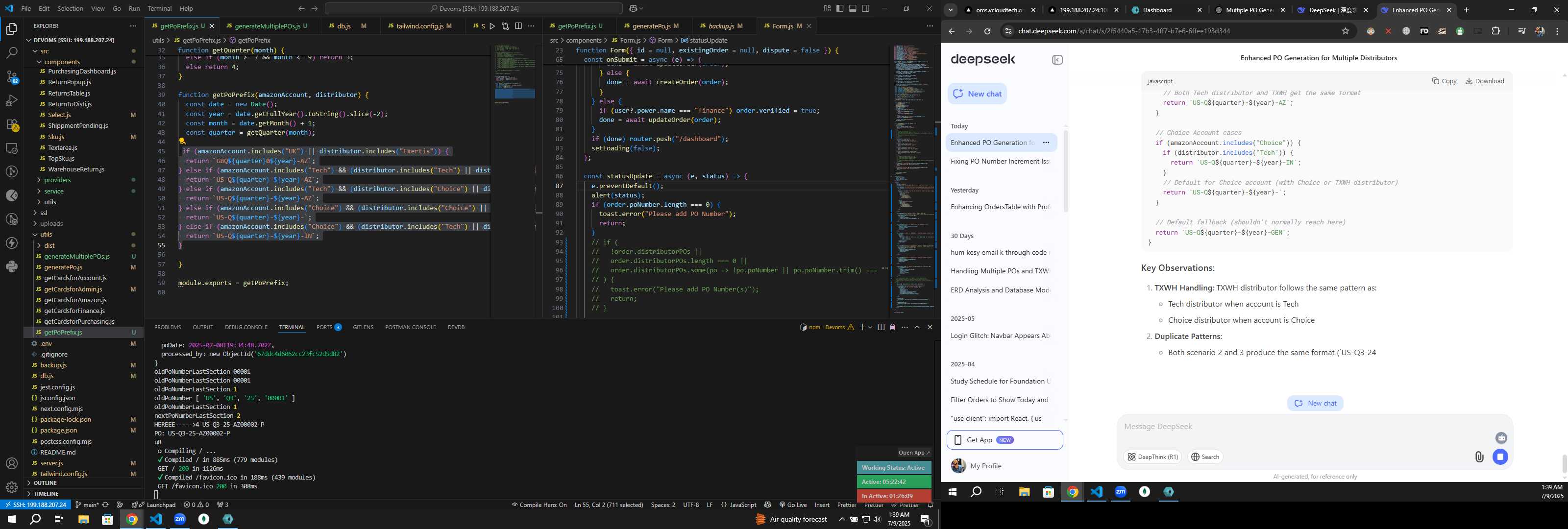Open Chrome tab search dropdown
The width and height of the screenshot is (1568, 529).
pos(951,10)
